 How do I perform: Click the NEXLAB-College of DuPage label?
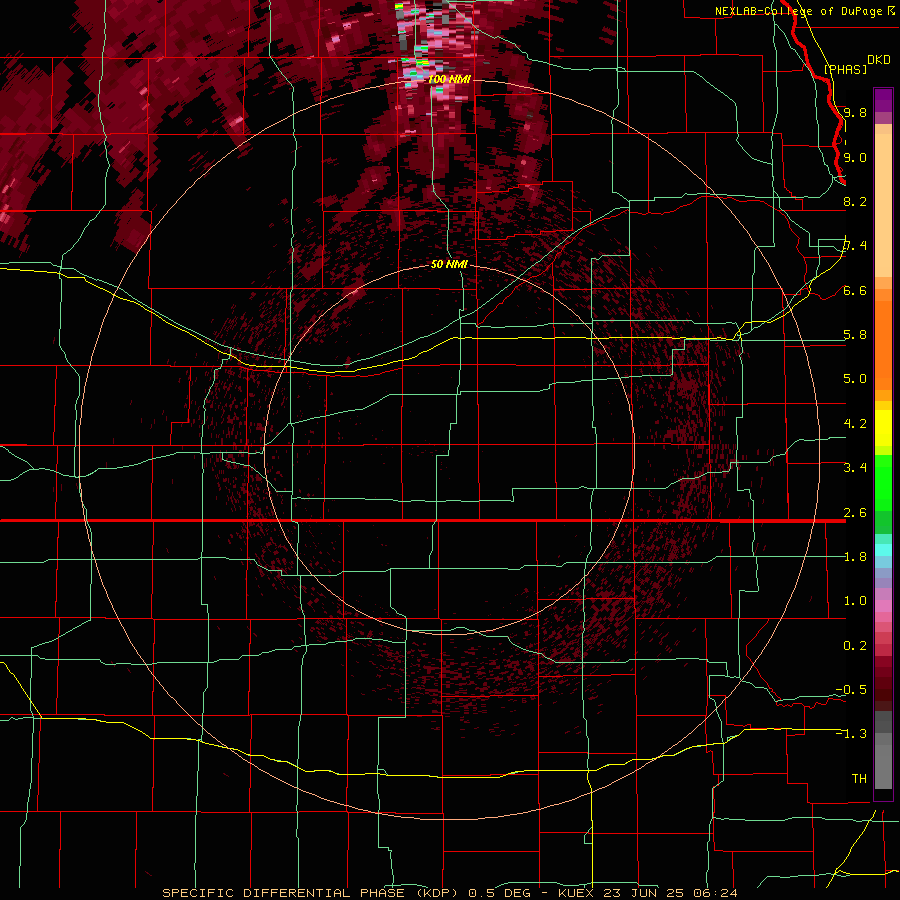(798, 11)
